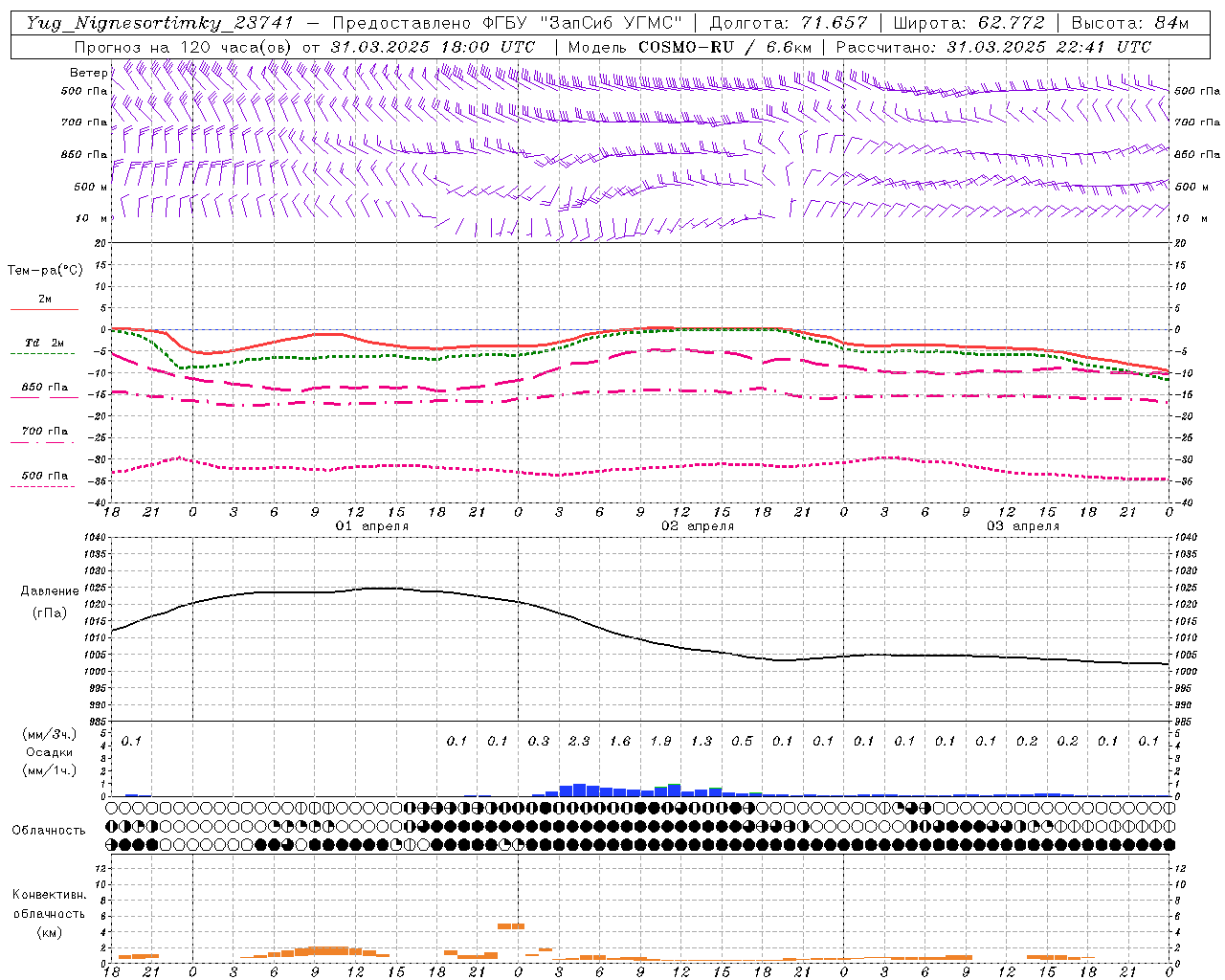Click the Рассчитано: 31.03.2025 22:41 UTC text
The height and width of the screenshot is (980, 1225).
point(993,47)
